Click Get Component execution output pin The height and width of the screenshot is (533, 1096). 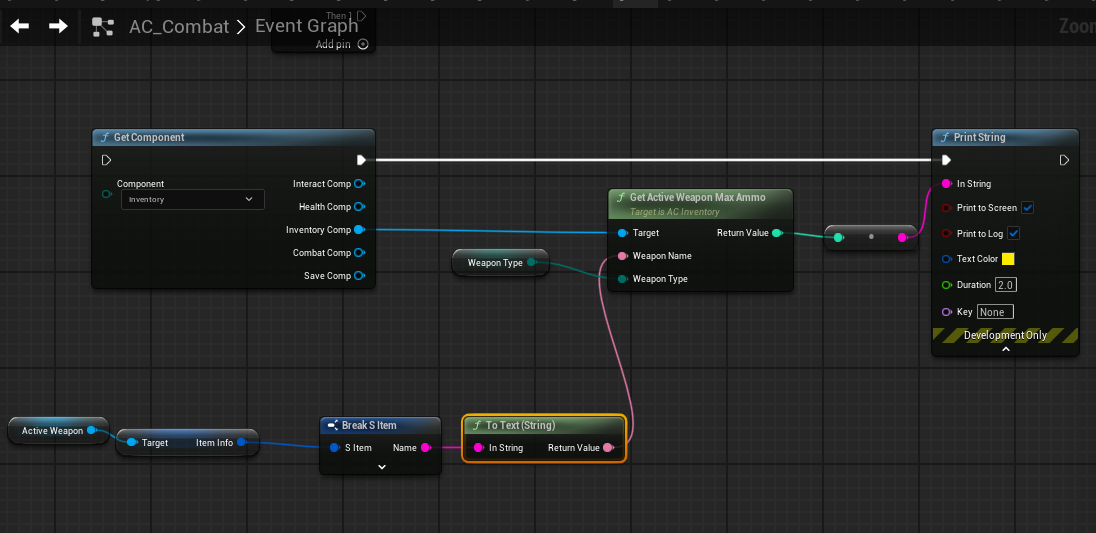[x=361, y=160]
